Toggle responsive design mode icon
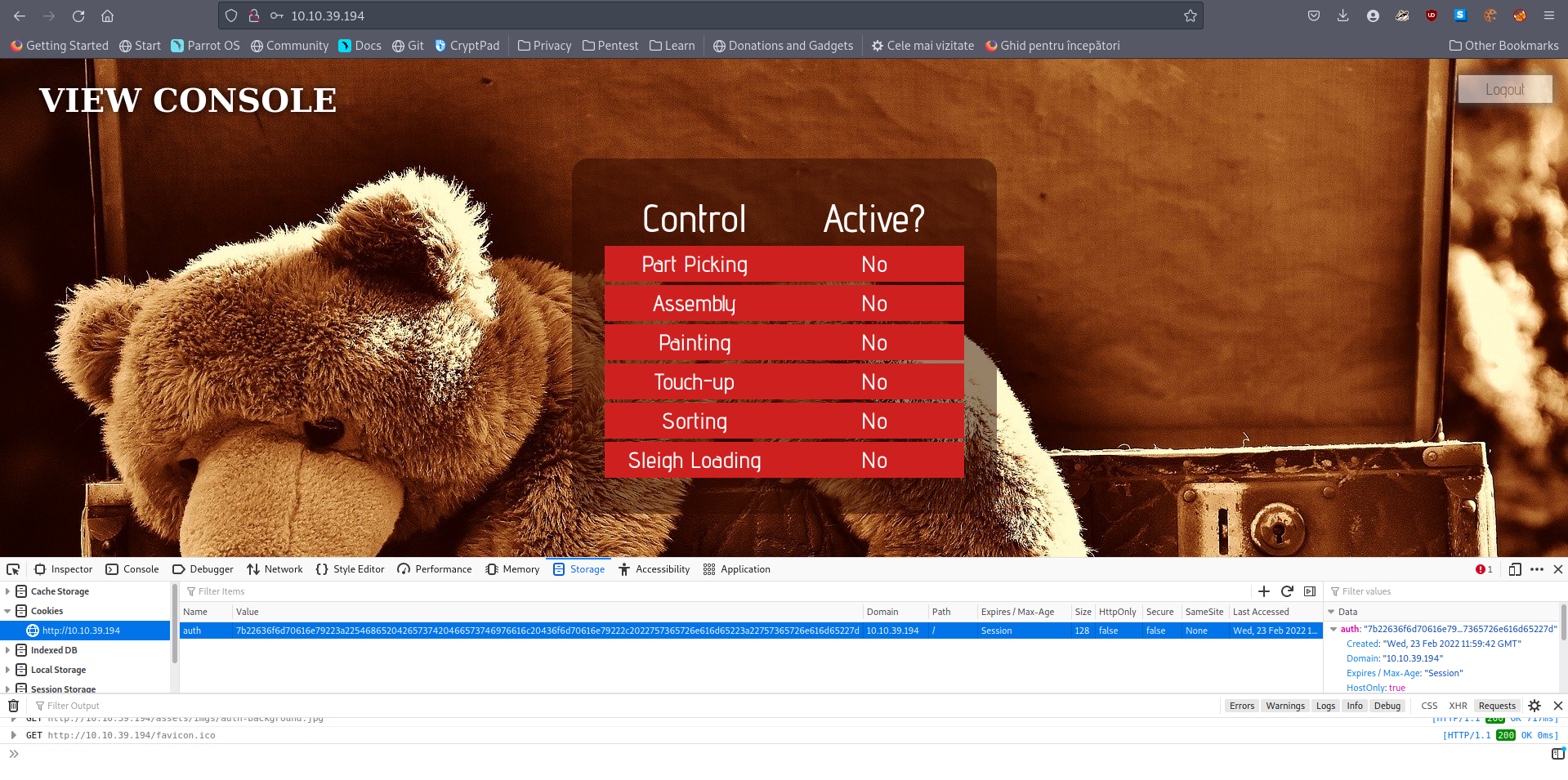This screenshot has width=1568, height=780. (1514, 569)
